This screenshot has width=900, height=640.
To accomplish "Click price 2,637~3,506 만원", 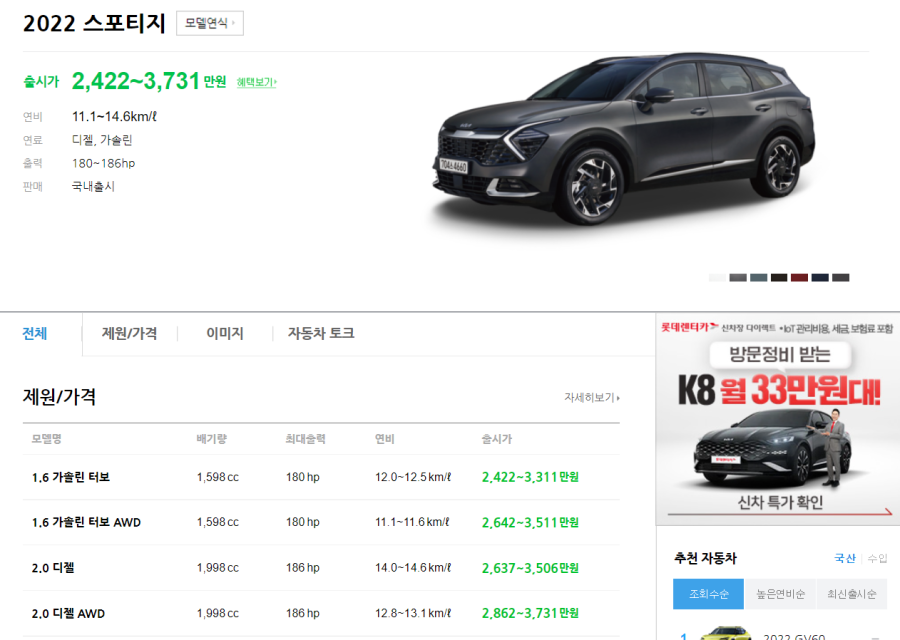I will click(530, 568).
